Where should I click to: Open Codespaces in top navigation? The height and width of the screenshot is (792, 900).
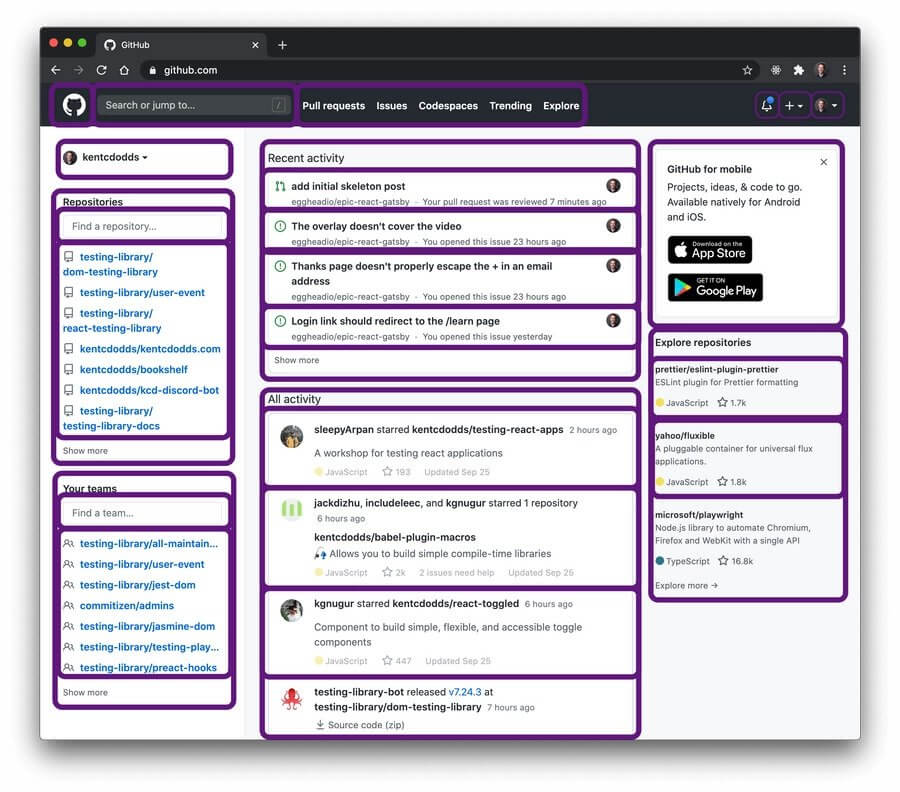tap(448, 106)
